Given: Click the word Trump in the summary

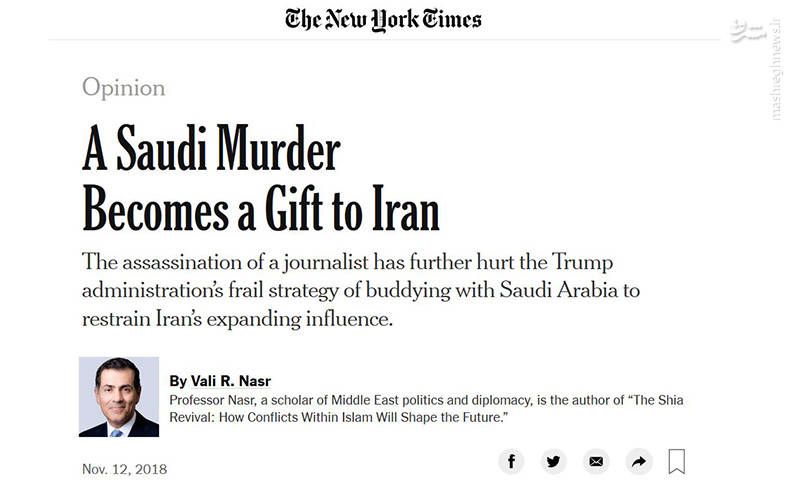Looking at the screenshot, I should (582, 262).
